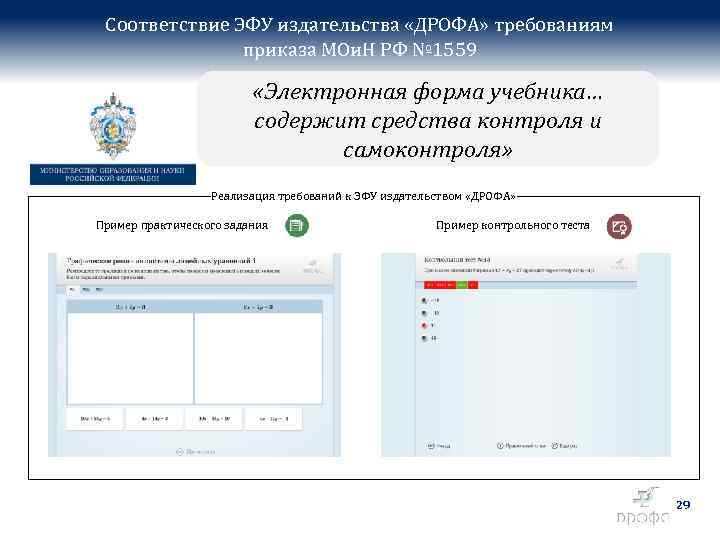This screenshot has width=720, height=540.
Task: Select the second answer radio option in test
Action: [424, 313]
